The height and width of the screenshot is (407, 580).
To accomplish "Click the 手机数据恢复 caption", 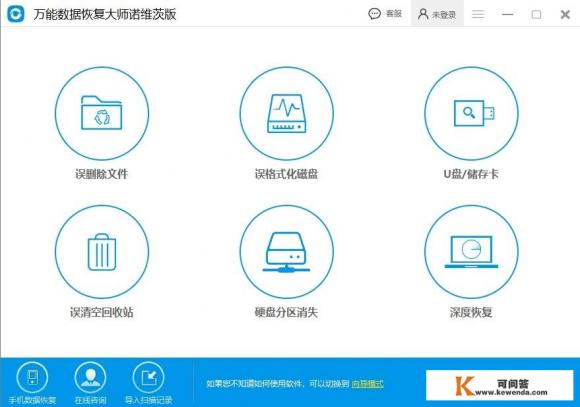I will click(32, 400).
